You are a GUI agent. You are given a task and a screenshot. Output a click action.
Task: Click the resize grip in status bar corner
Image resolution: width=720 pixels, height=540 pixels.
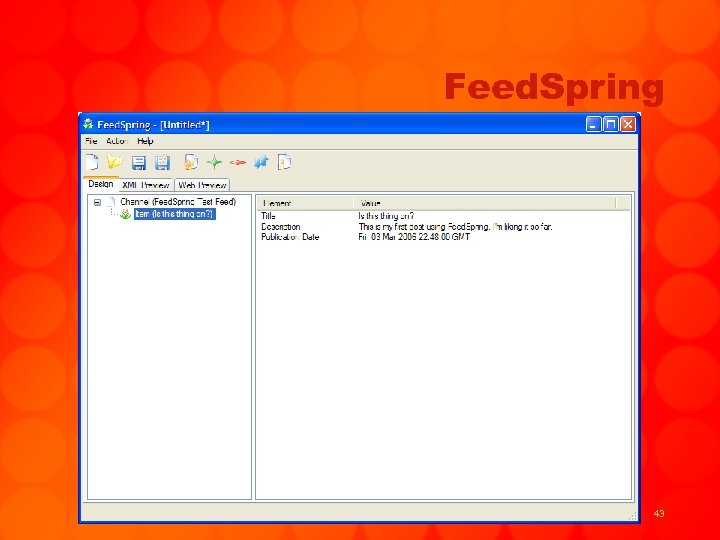[x=633, y=516]
